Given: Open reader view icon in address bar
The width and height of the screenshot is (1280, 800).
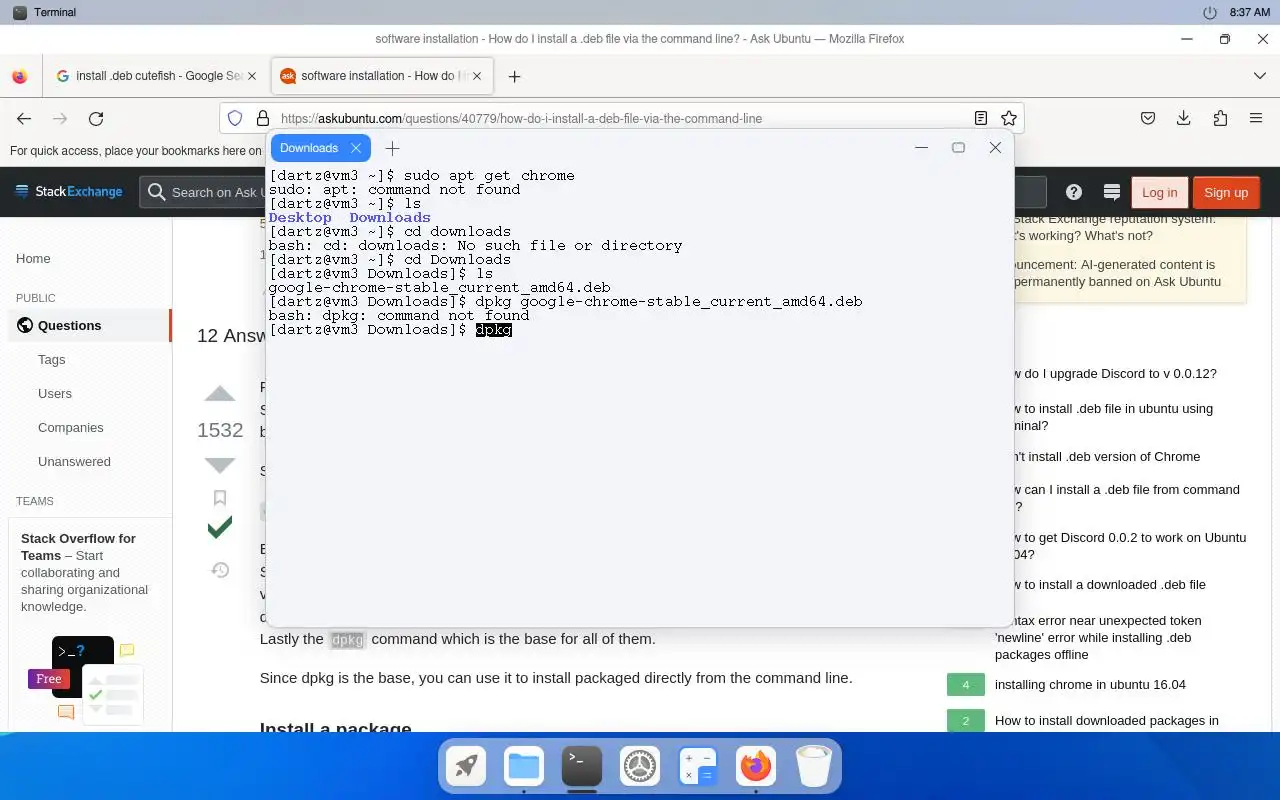Looking at the screenshot, I should tap(981, 118).
